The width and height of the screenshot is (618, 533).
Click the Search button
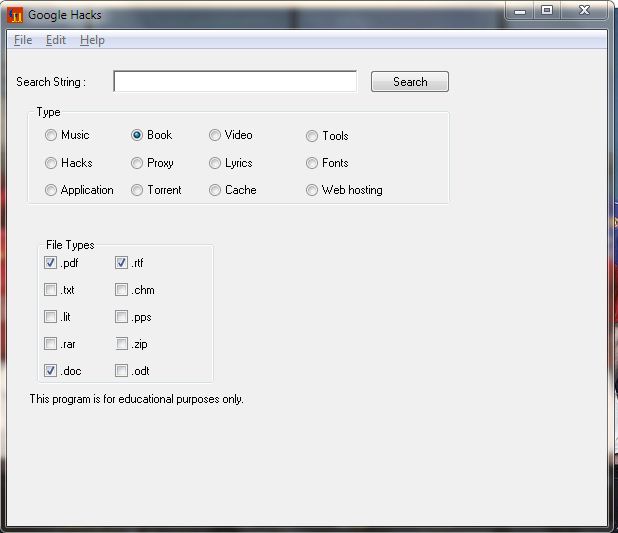pyautogui.click(x=410, y=82)
